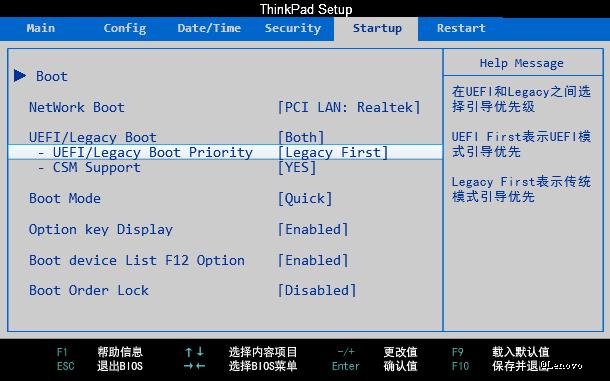610x381 pixels.
Task: Click the F10 save and exit hint
Action: (x=500, y=366)
